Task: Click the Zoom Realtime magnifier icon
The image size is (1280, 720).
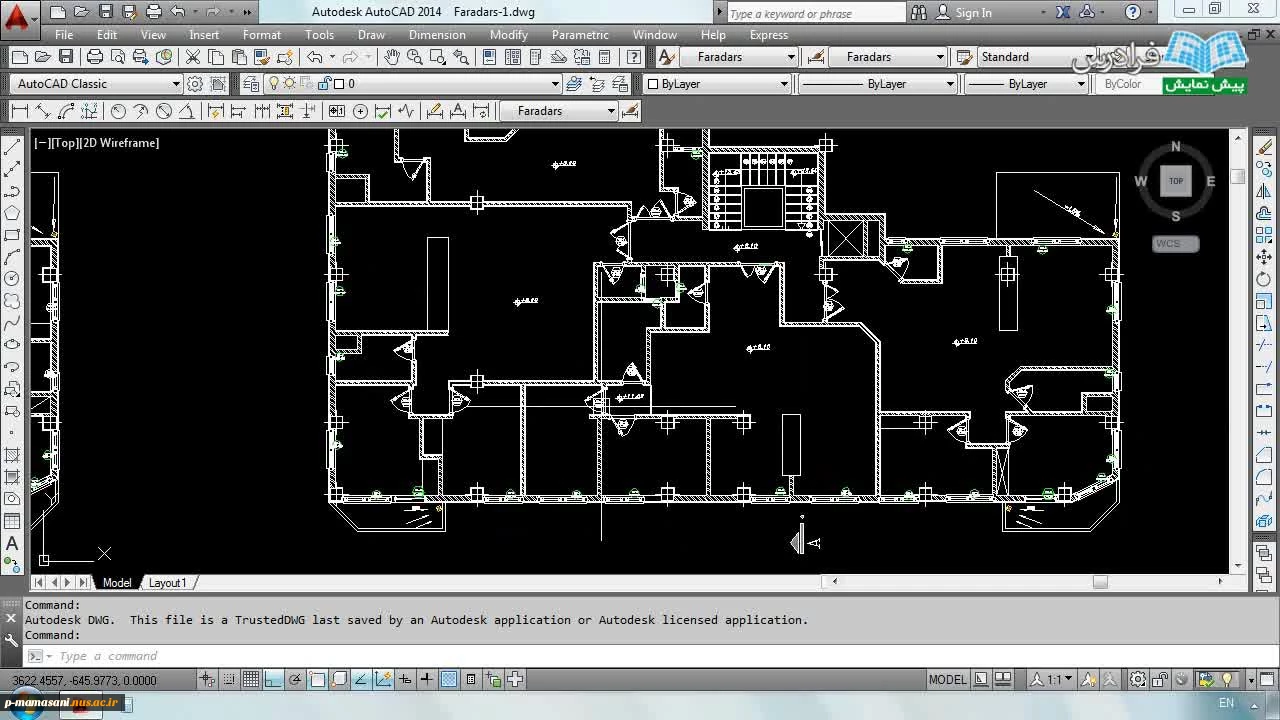Action: click(414, 57)
